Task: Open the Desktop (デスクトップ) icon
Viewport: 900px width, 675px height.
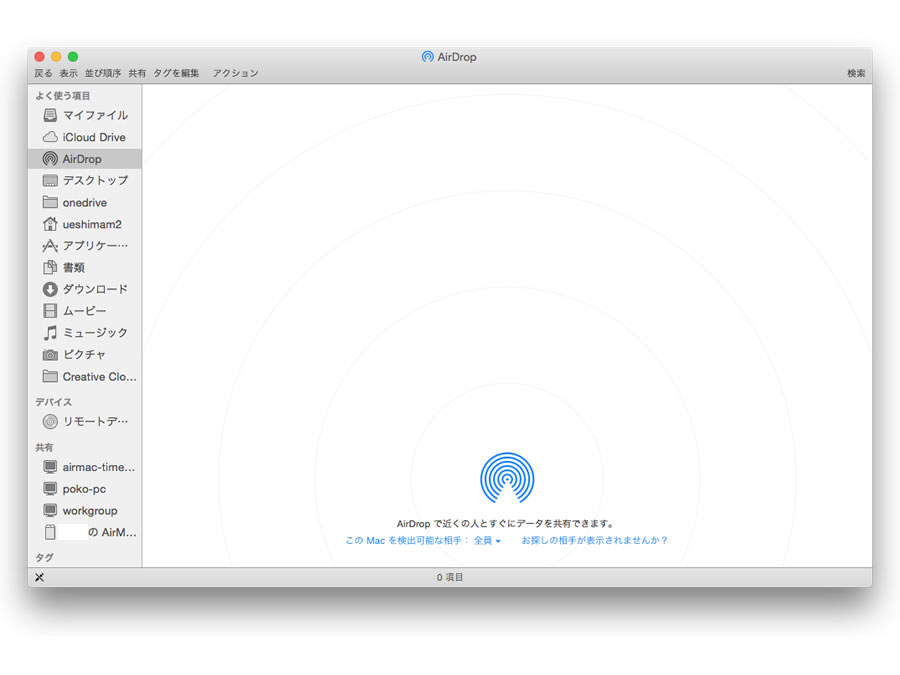Action: click(50, 181)
